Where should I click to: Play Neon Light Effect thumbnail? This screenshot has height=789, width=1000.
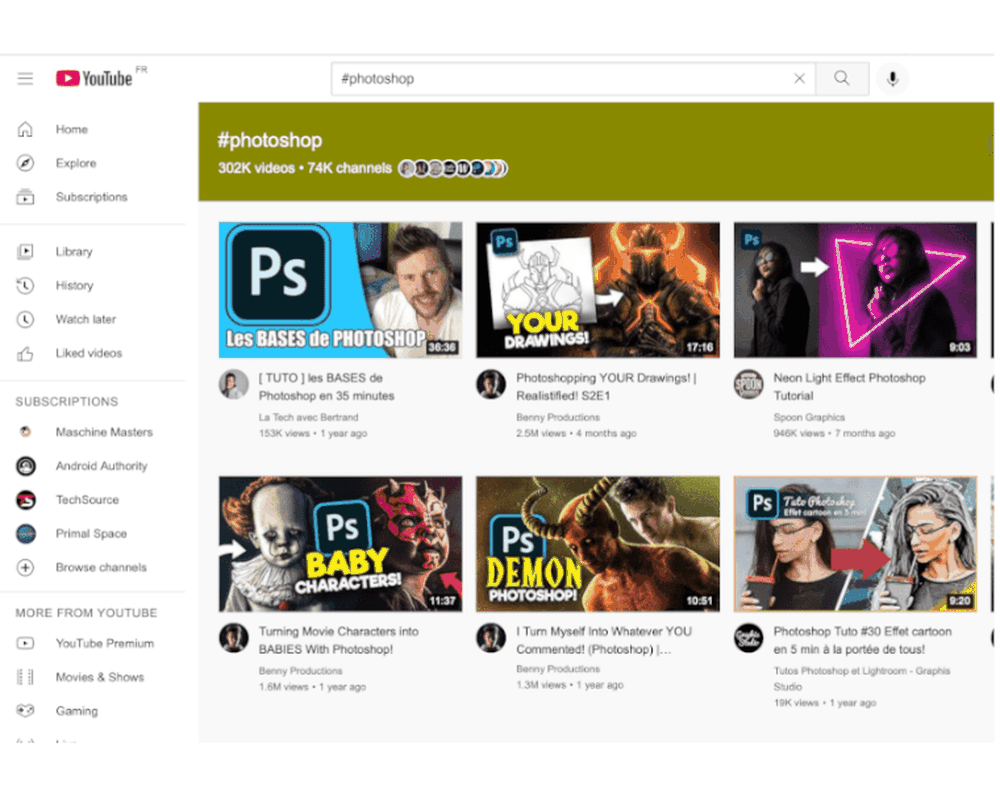pyautogui.click(x=855, y=290)
